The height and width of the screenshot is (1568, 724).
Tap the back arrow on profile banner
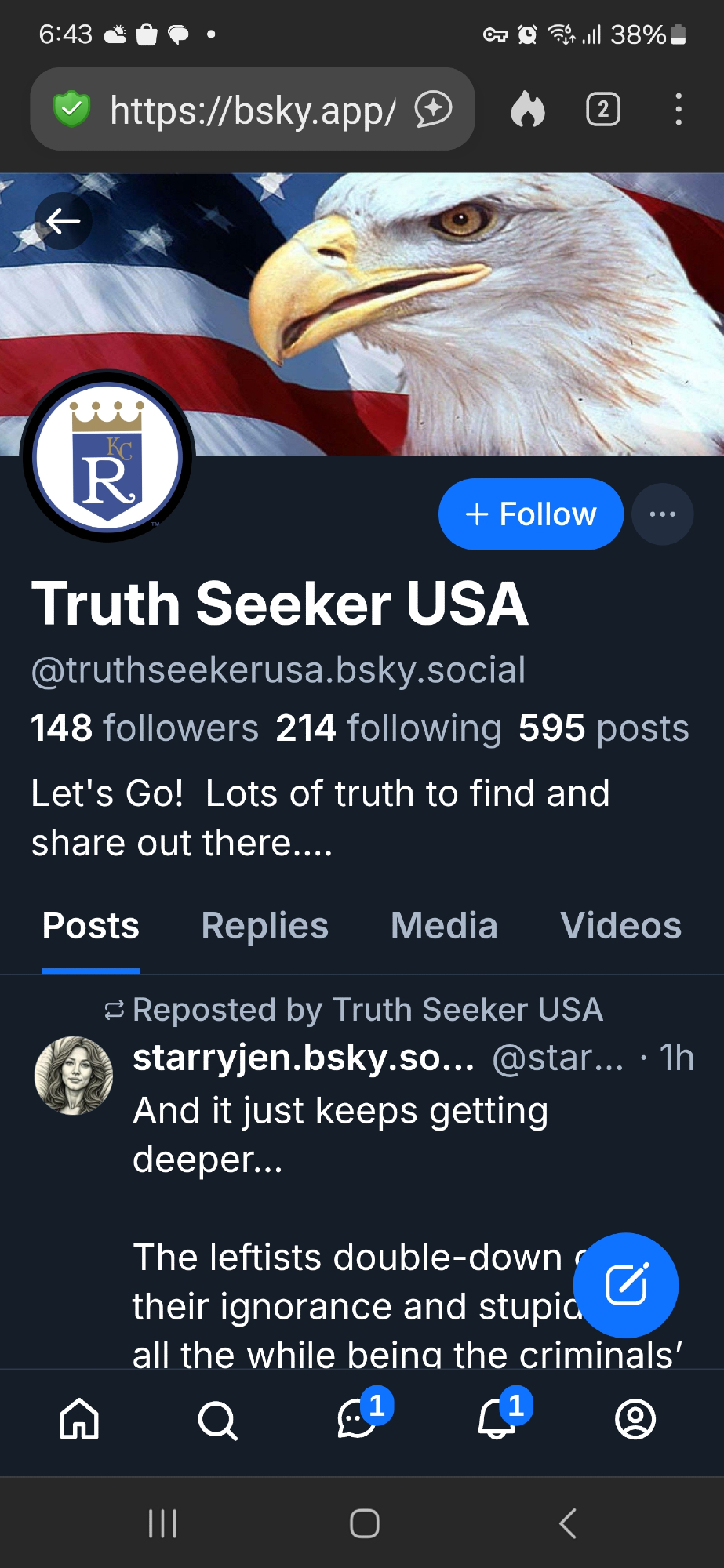(x=63, y=221)
